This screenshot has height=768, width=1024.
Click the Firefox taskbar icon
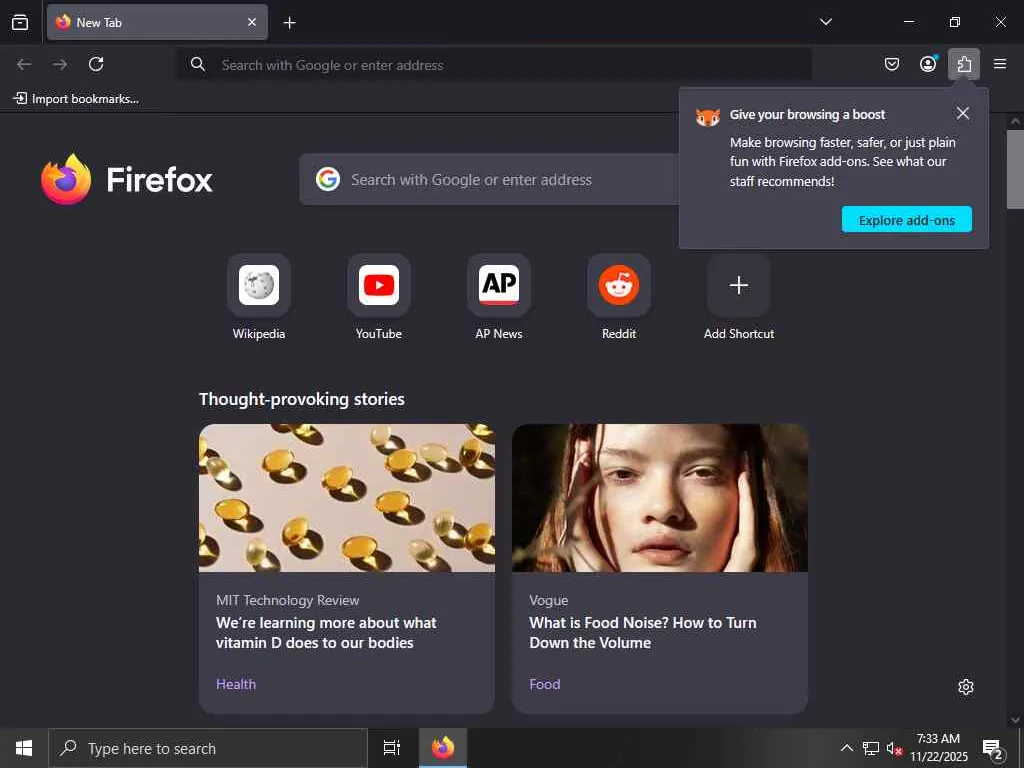tap(443, 748)
